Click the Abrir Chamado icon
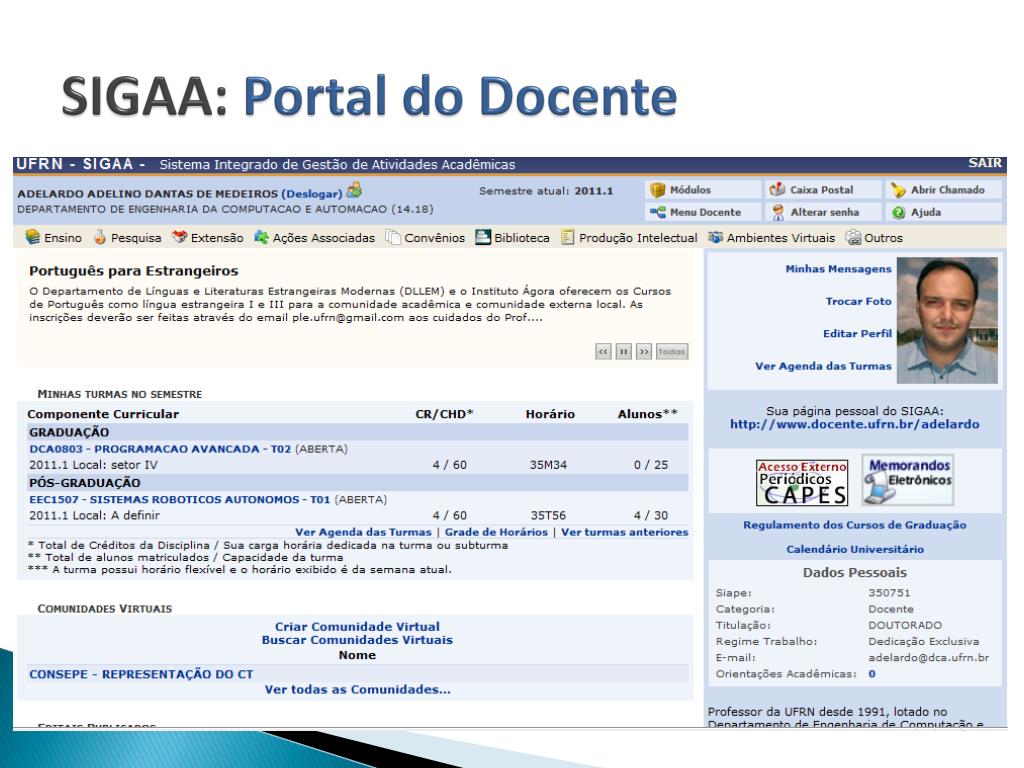The width and height of the screenshot is (1024, 768). click(x=899, y=190)
